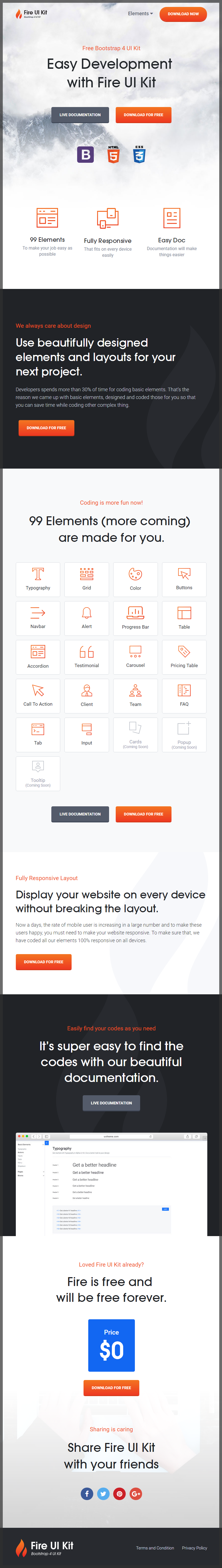
Task: Click LIVE DOCUMENTATION button in the hero section
Action: tap(80, 115)
